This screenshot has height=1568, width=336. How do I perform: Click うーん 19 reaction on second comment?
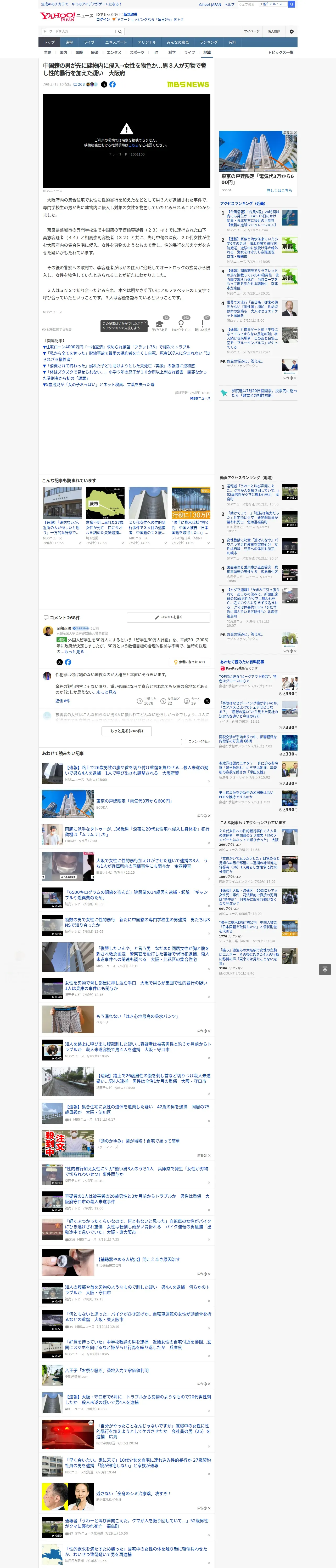(x=193, y=701)
